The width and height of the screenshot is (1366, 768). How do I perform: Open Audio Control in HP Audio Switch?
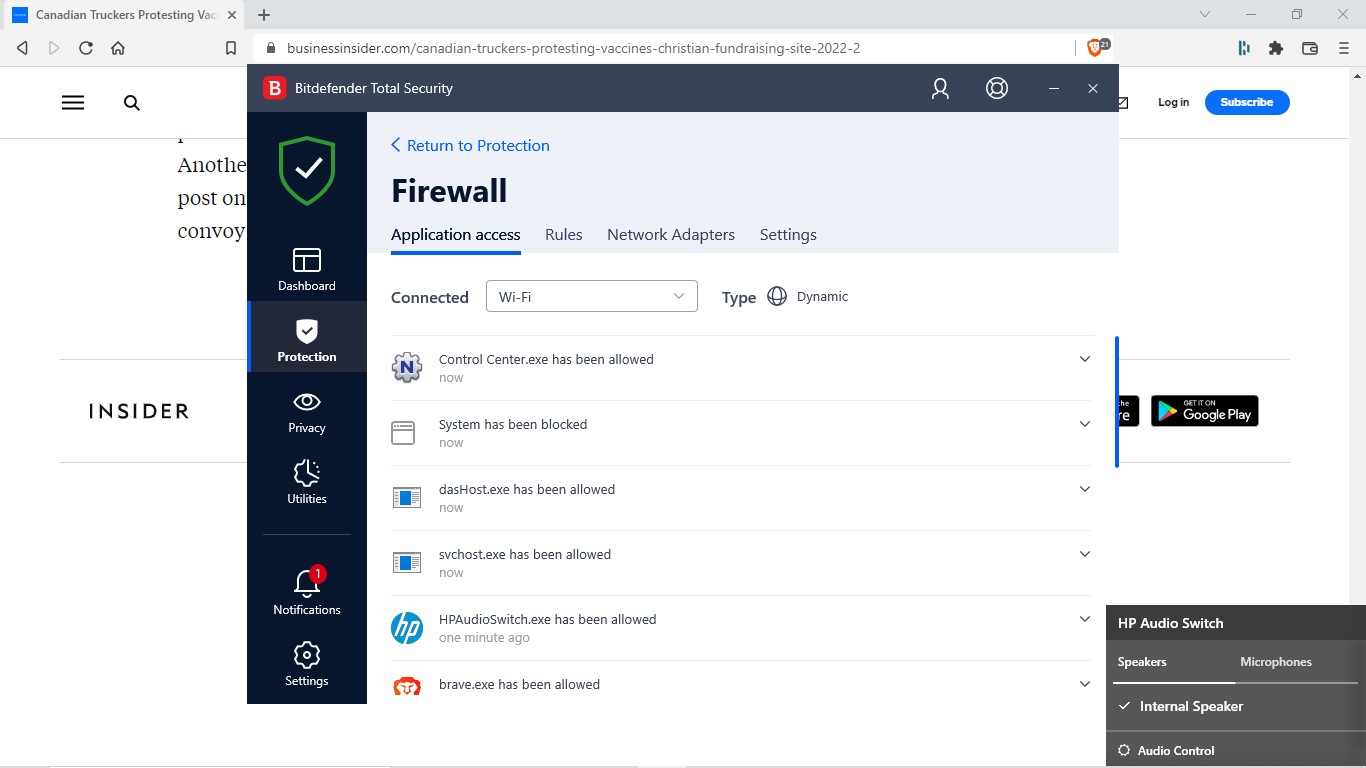[1175, 750]
